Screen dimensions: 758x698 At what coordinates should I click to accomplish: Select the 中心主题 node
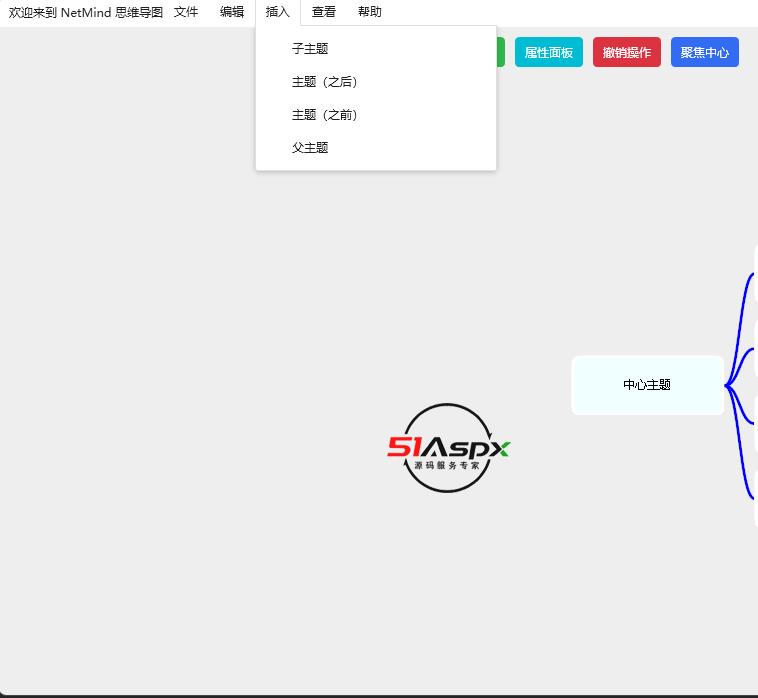(x=647, y=385)
